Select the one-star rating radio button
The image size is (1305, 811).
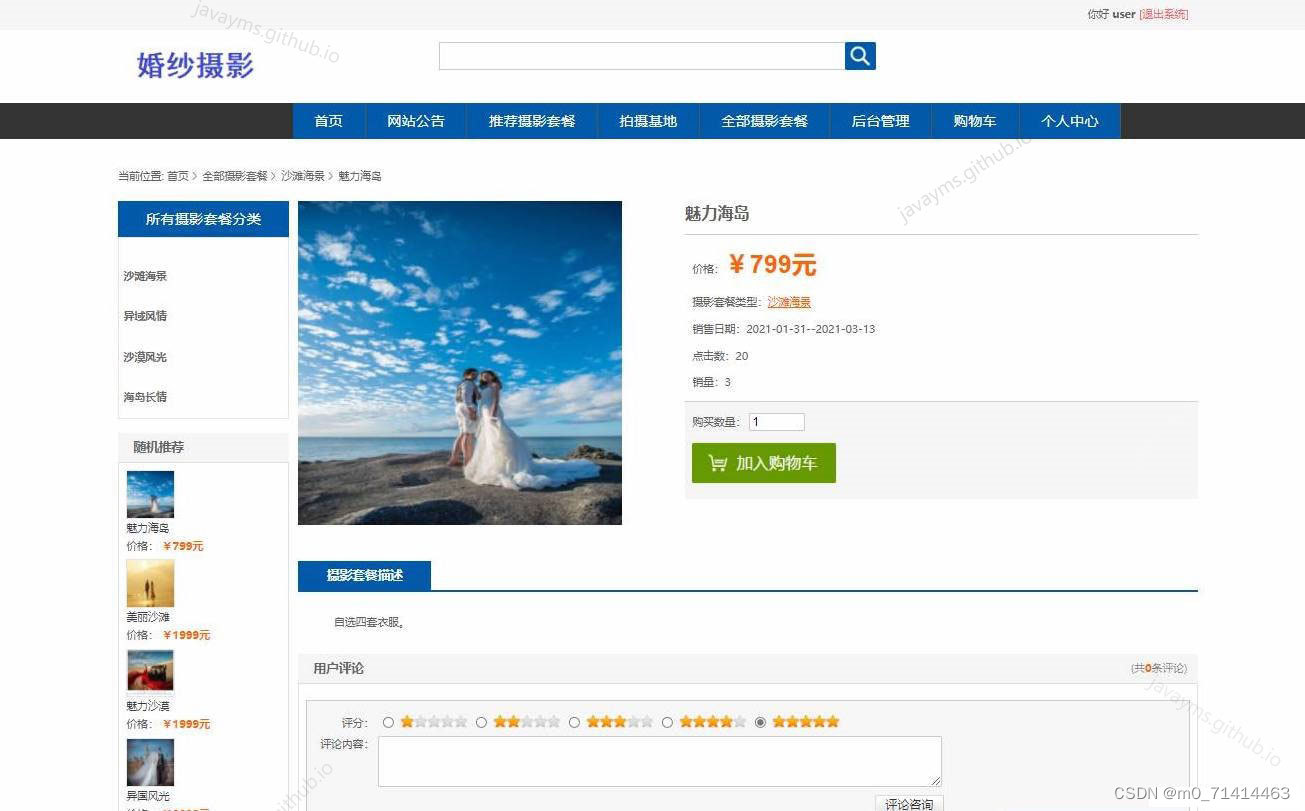pyautogui.click(x=388, y=722)
